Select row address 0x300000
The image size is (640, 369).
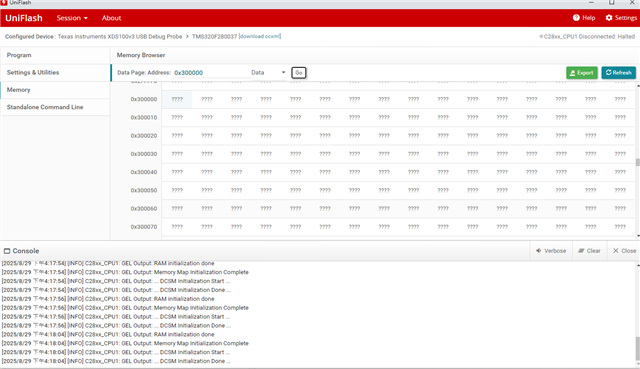tap(144, 99)
